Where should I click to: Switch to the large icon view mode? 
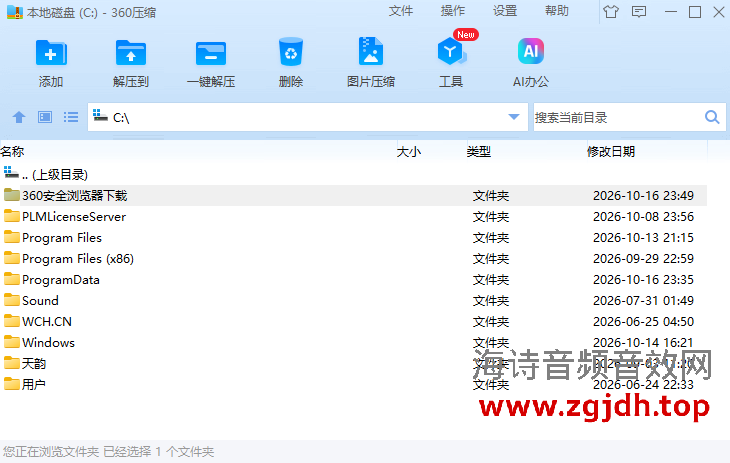point(45,117)
